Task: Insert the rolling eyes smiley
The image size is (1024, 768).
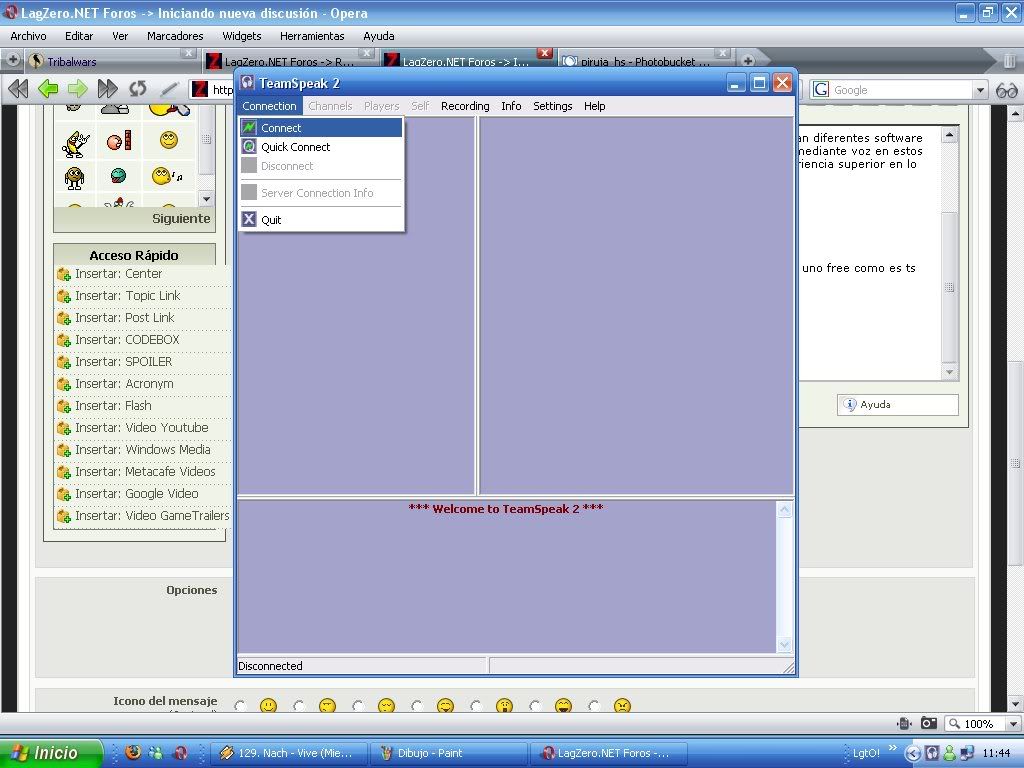Action: pyautogui.click(x=168, y=139)
